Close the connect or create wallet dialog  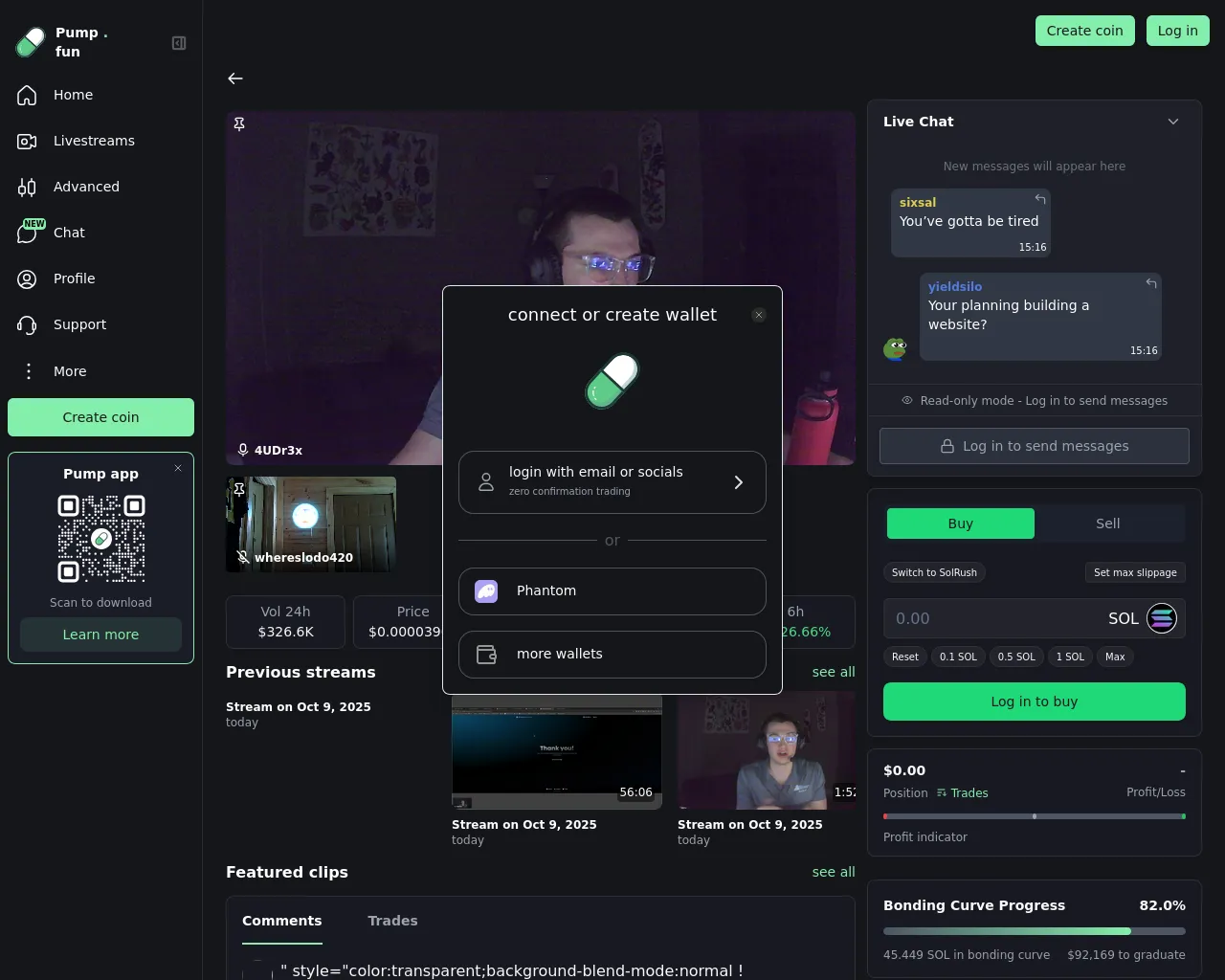tap(759, 315)
